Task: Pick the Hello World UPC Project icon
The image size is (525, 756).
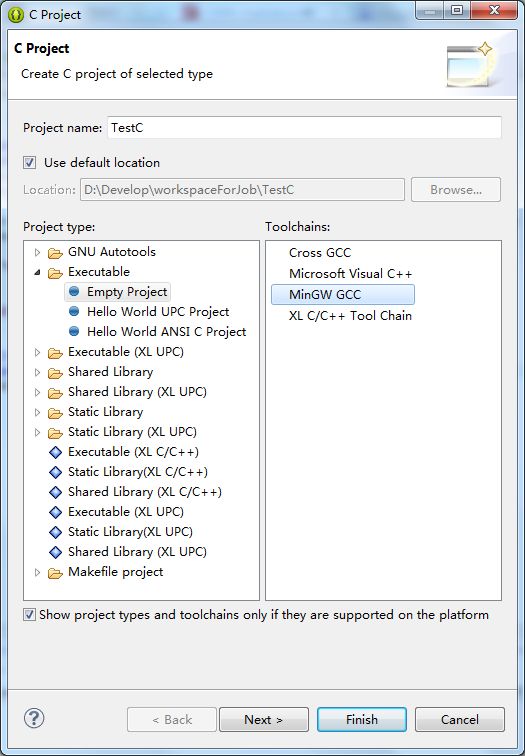Action: [x=74, y=311]
